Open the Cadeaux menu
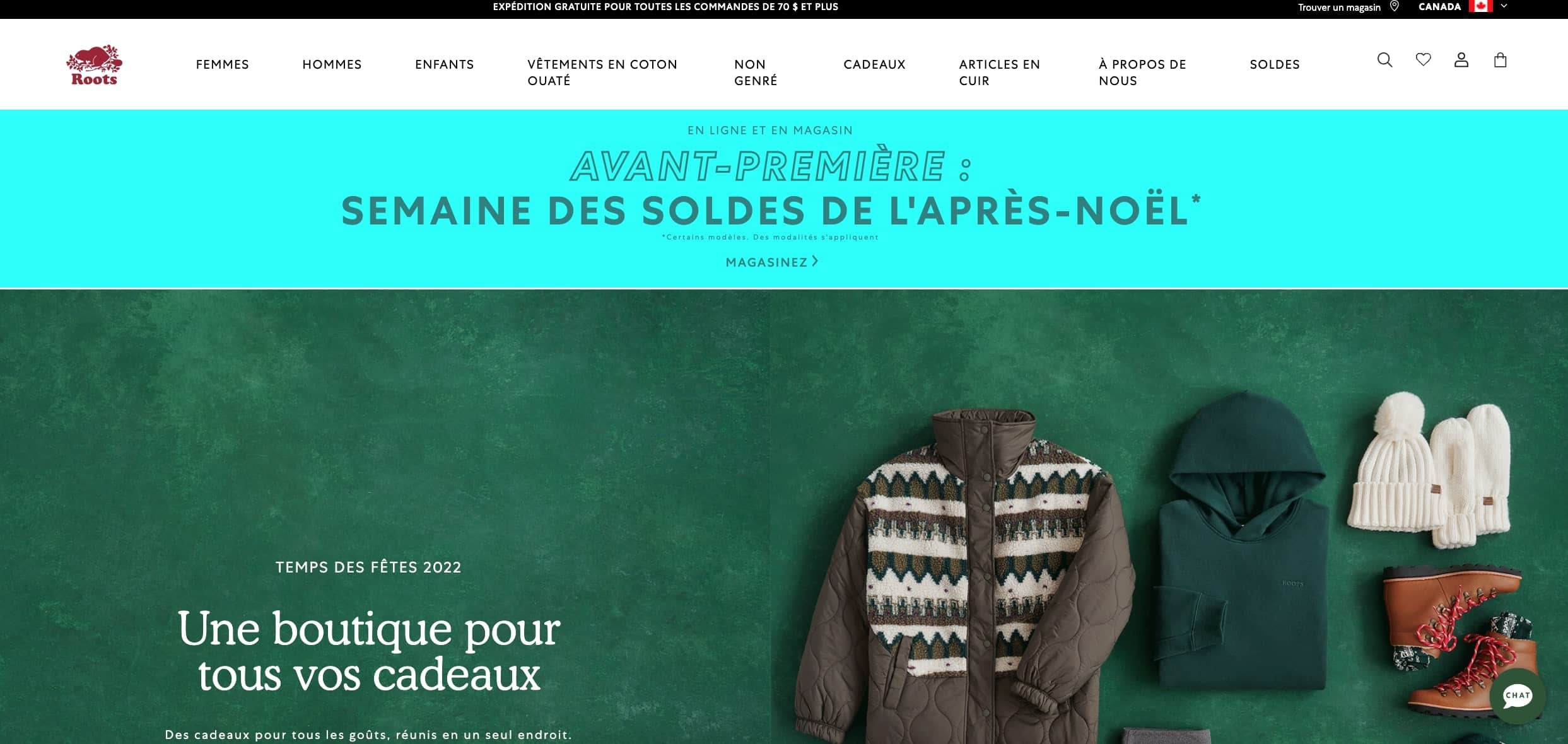 click(874, 64)
